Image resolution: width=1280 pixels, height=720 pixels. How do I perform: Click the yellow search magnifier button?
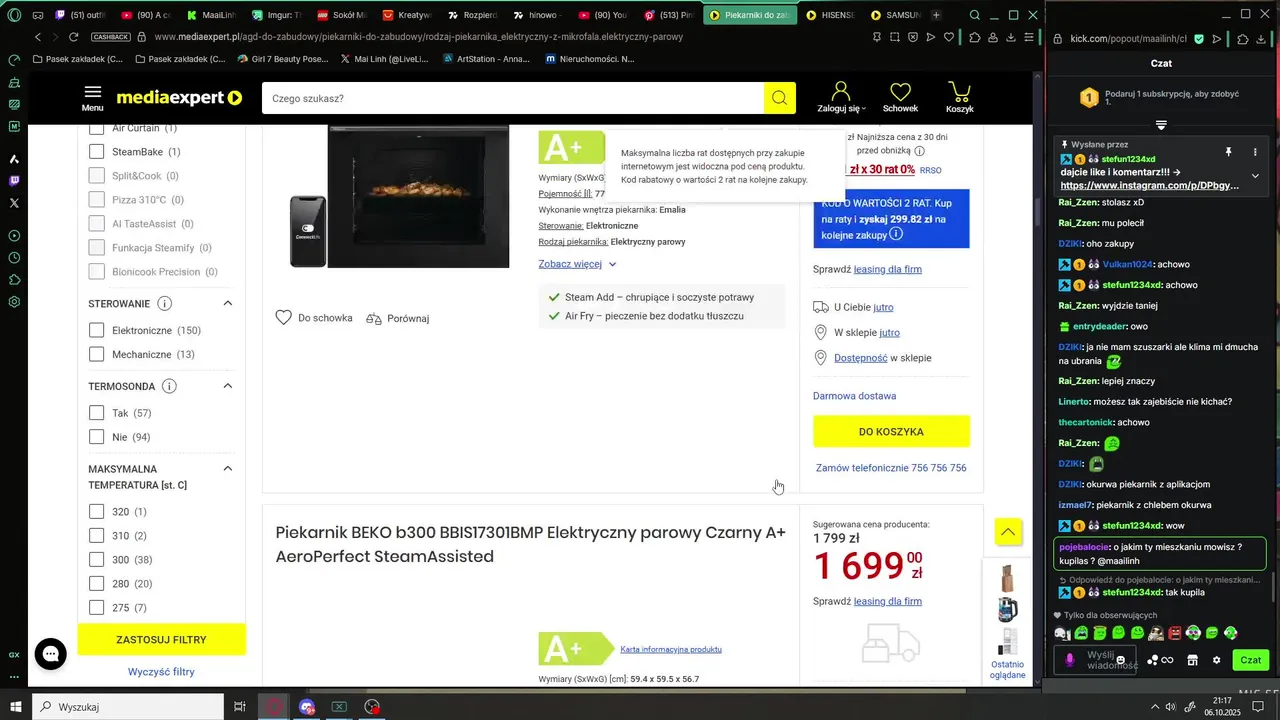[780, 98]
